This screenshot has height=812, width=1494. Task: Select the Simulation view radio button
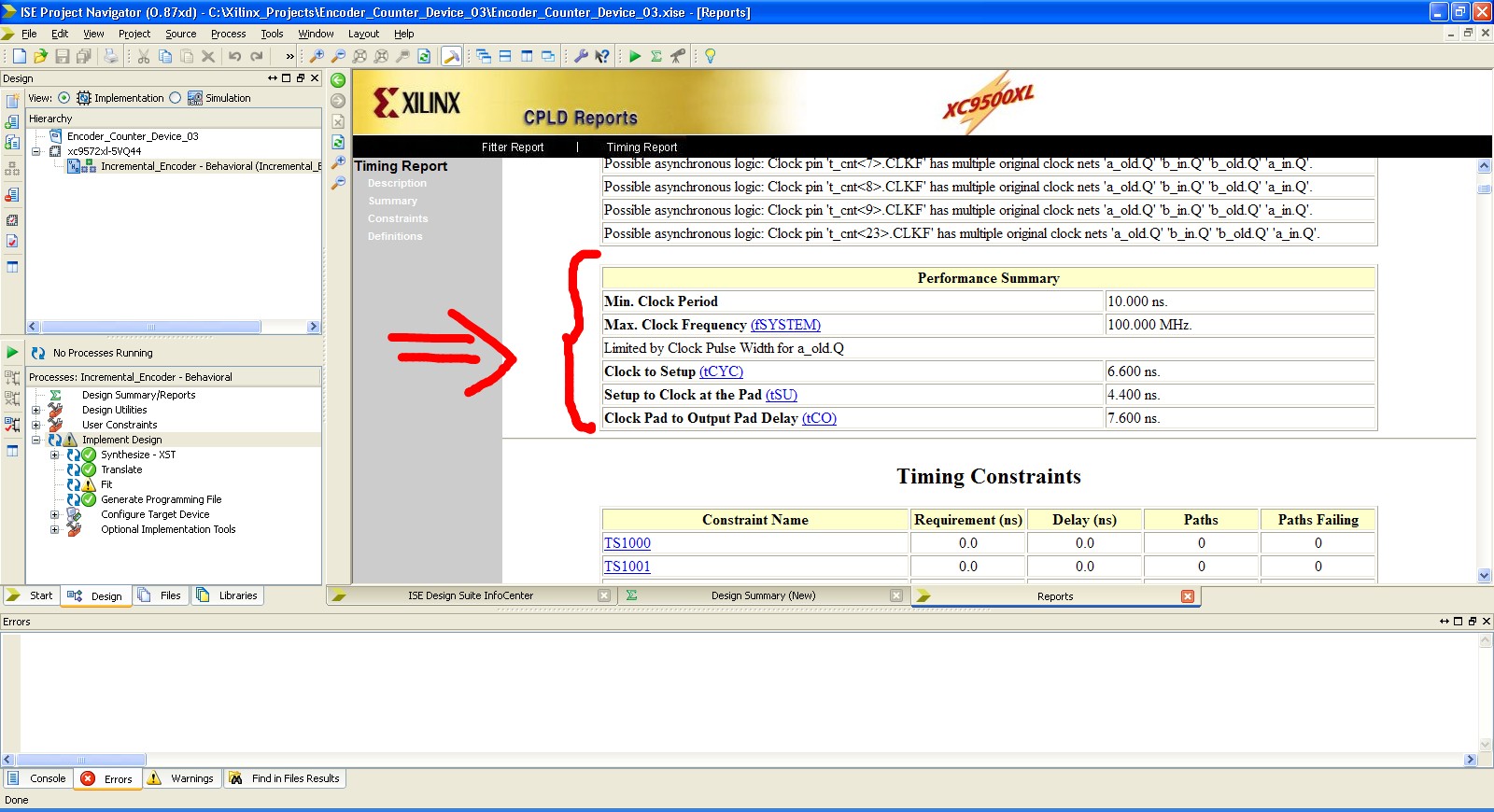click(x=175, y=98)
